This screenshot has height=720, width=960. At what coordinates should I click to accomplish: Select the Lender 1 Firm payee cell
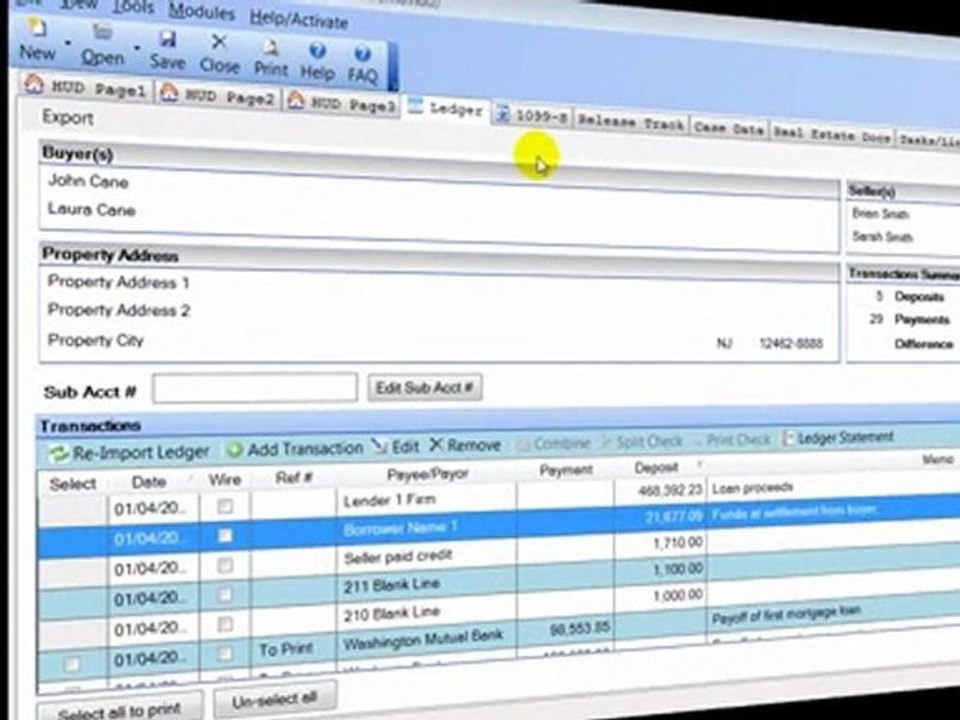(x=427, y=500)
